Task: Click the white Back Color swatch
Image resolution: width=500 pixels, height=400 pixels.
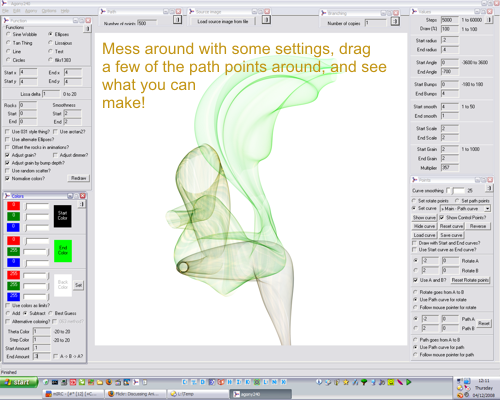Action: coord(63,285)
